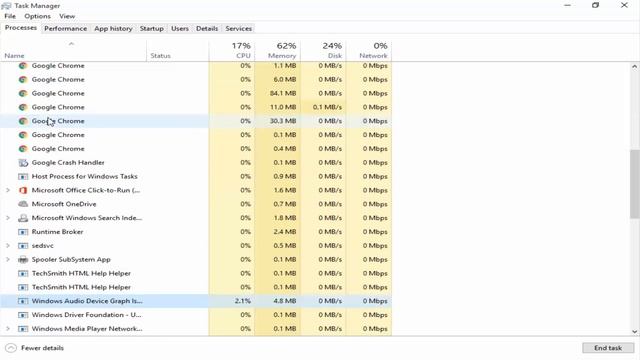Expand Spooler SubSystem App process
The image size is (640, 360).
tap(8, 260)
